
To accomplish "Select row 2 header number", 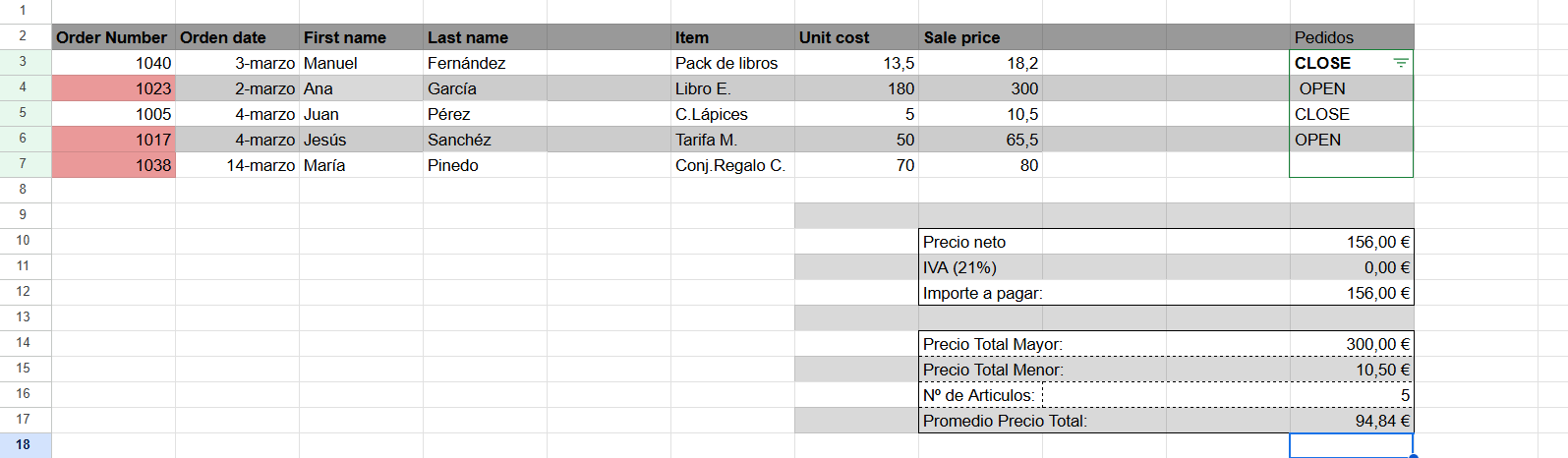I will click(23, 36).
